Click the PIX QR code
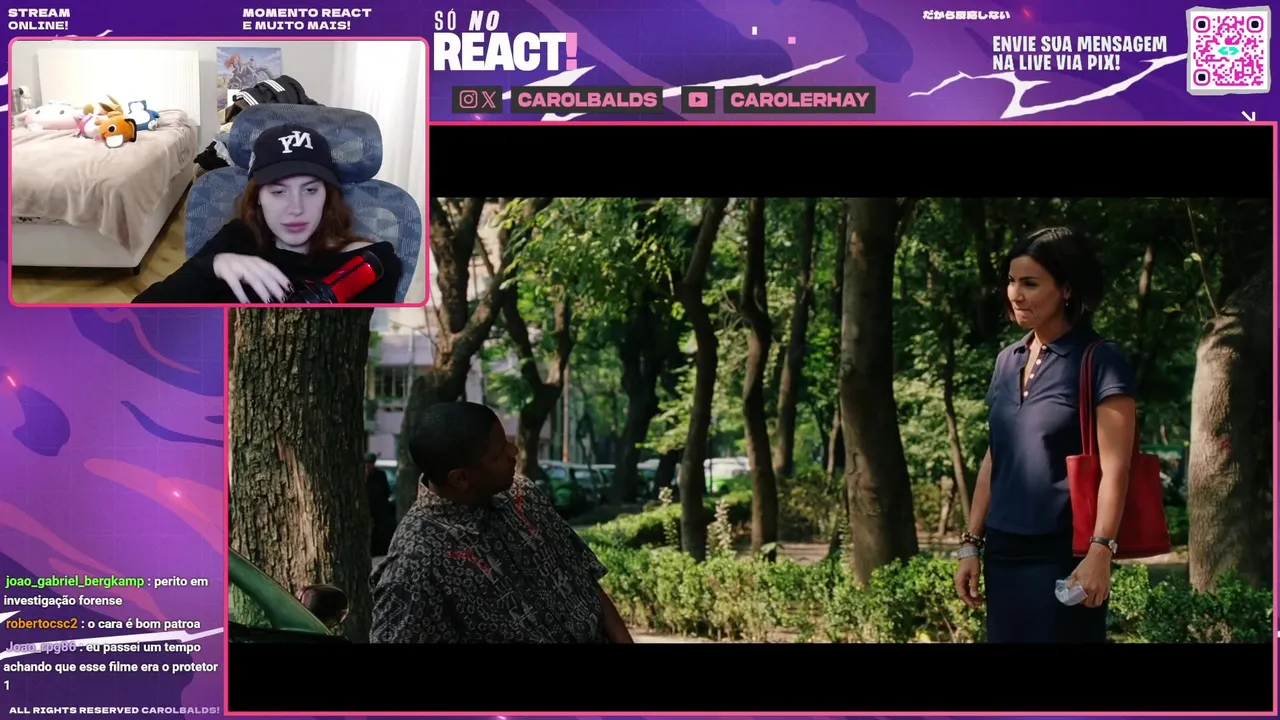The width and height of the screenshot is (1280, 720). click(x=1228, y=50)
